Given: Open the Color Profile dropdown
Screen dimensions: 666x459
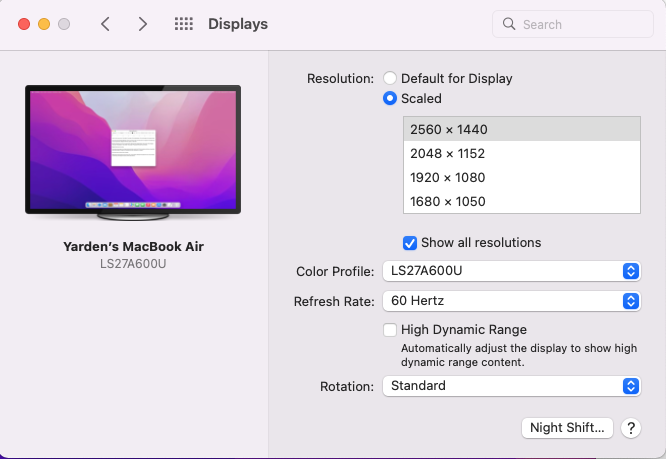Looking at the screenshot, I should point(511,271).
